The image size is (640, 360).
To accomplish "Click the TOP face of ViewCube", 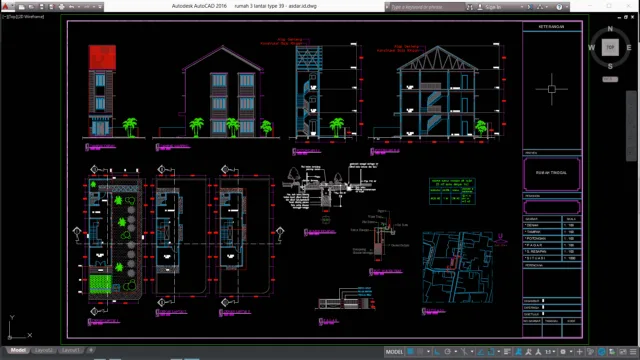I will click(x=610, y=47).
